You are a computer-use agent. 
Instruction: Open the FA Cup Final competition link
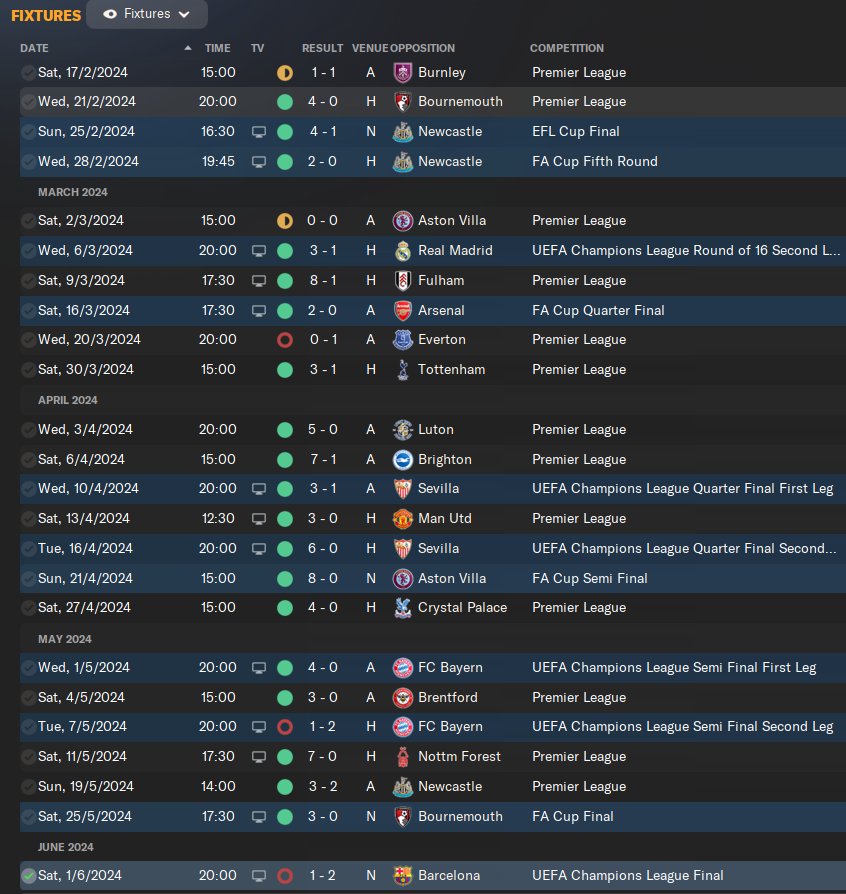(x=572, y=816)
